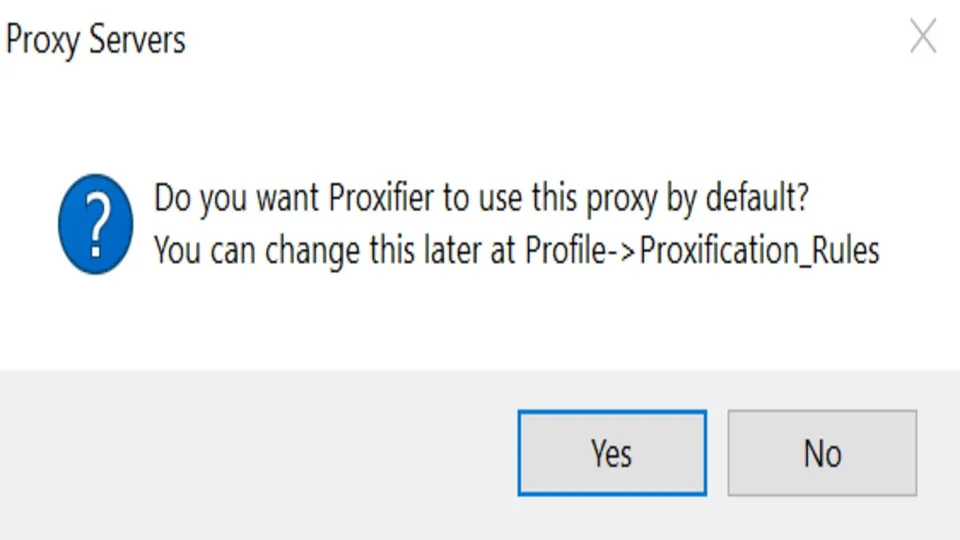Click the white question mark symbol

[95, 223]
